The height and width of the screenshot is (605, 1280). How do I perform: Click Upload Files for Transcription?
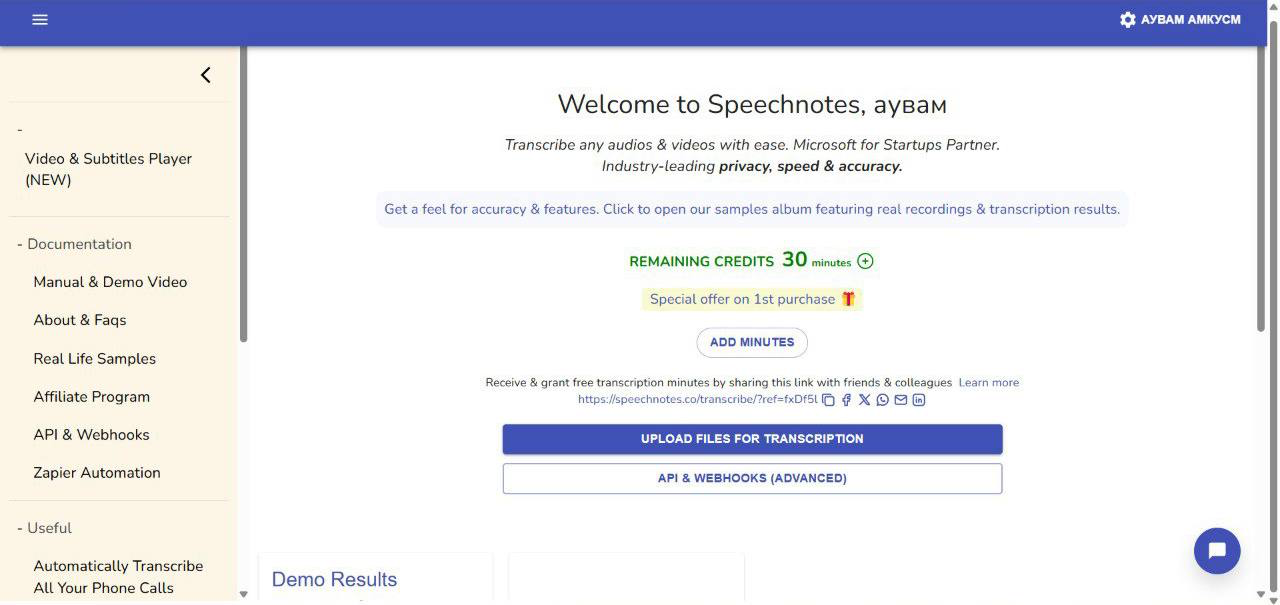[x=752, y=439]
